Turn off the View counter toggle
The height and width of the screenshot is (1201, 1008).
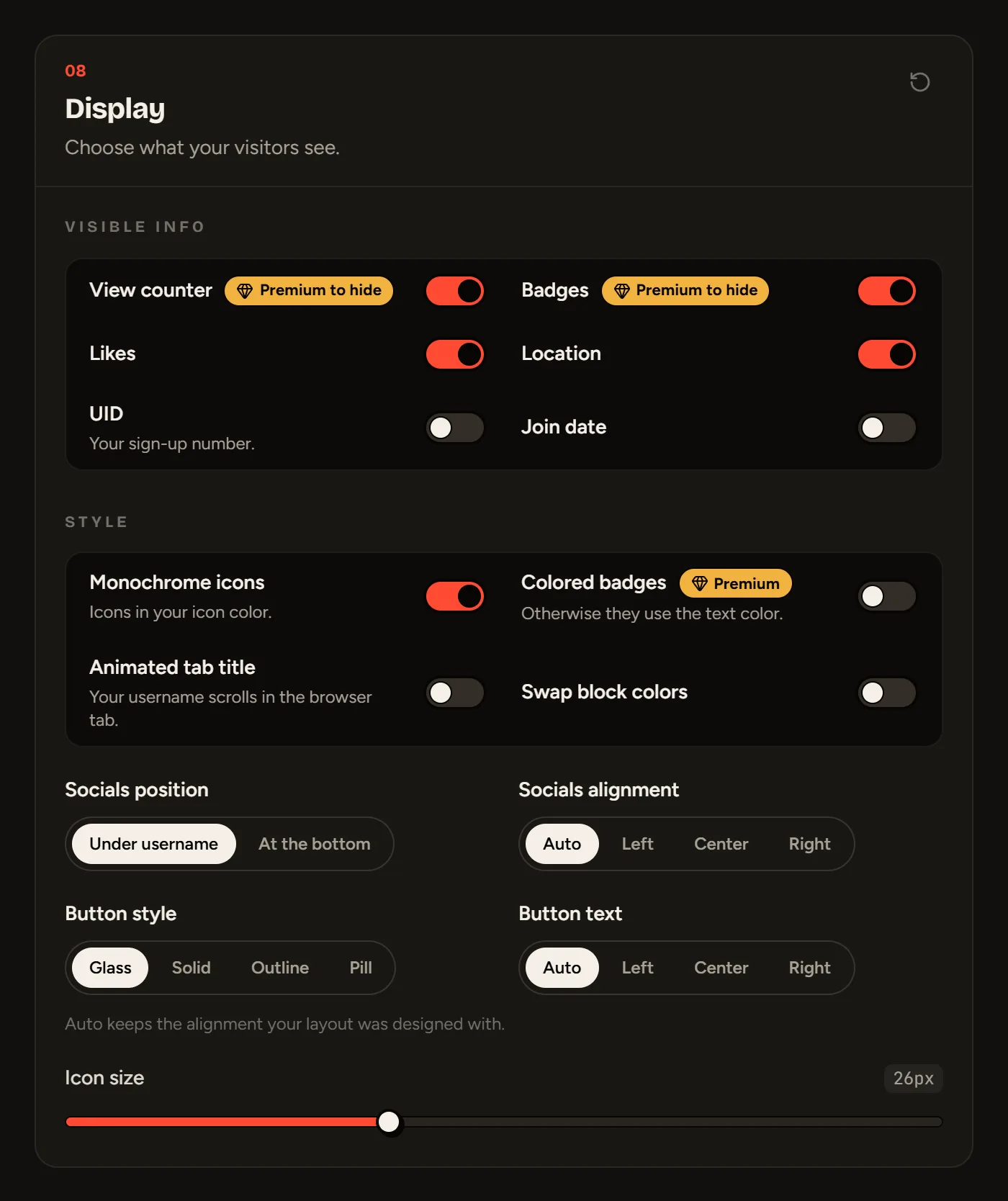[455, 291]
